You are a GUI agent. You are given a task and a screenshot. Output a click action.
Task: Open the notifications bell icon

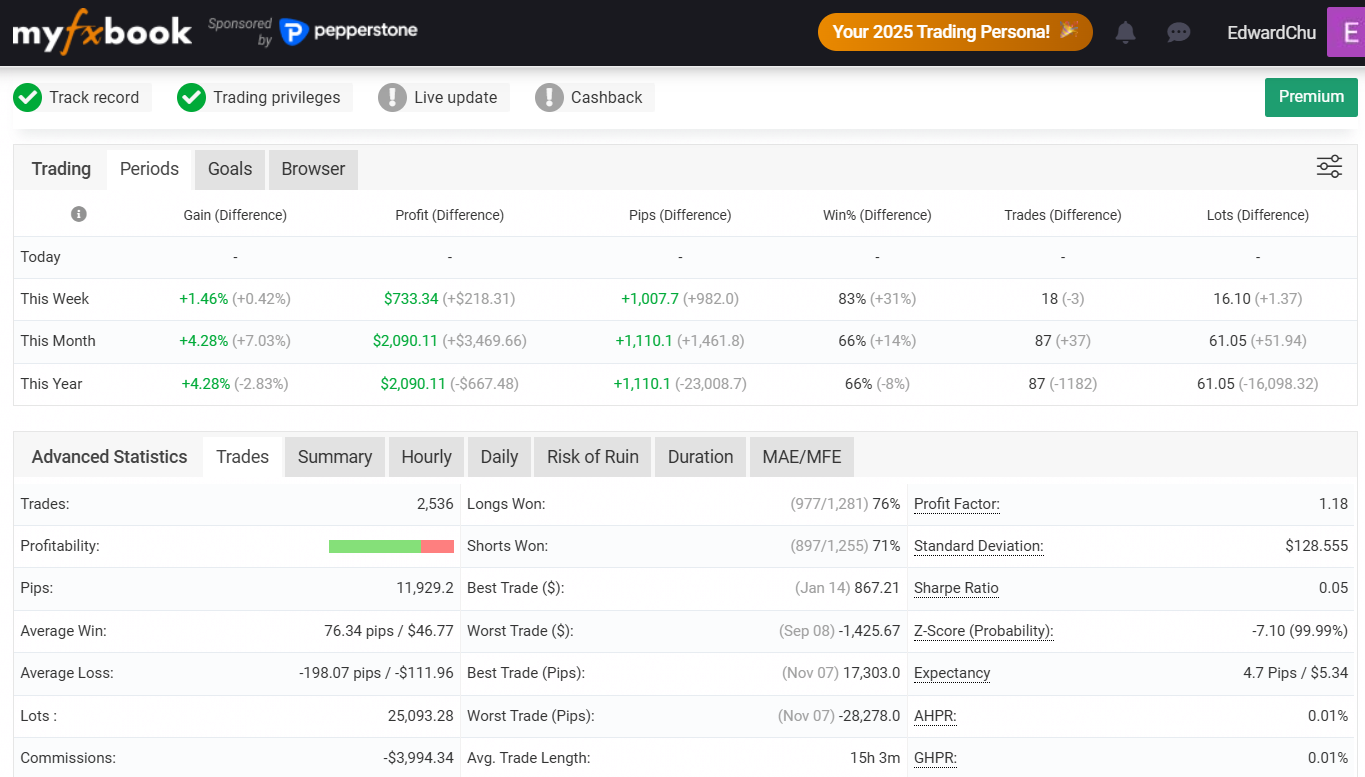(x=1125, y=32)
